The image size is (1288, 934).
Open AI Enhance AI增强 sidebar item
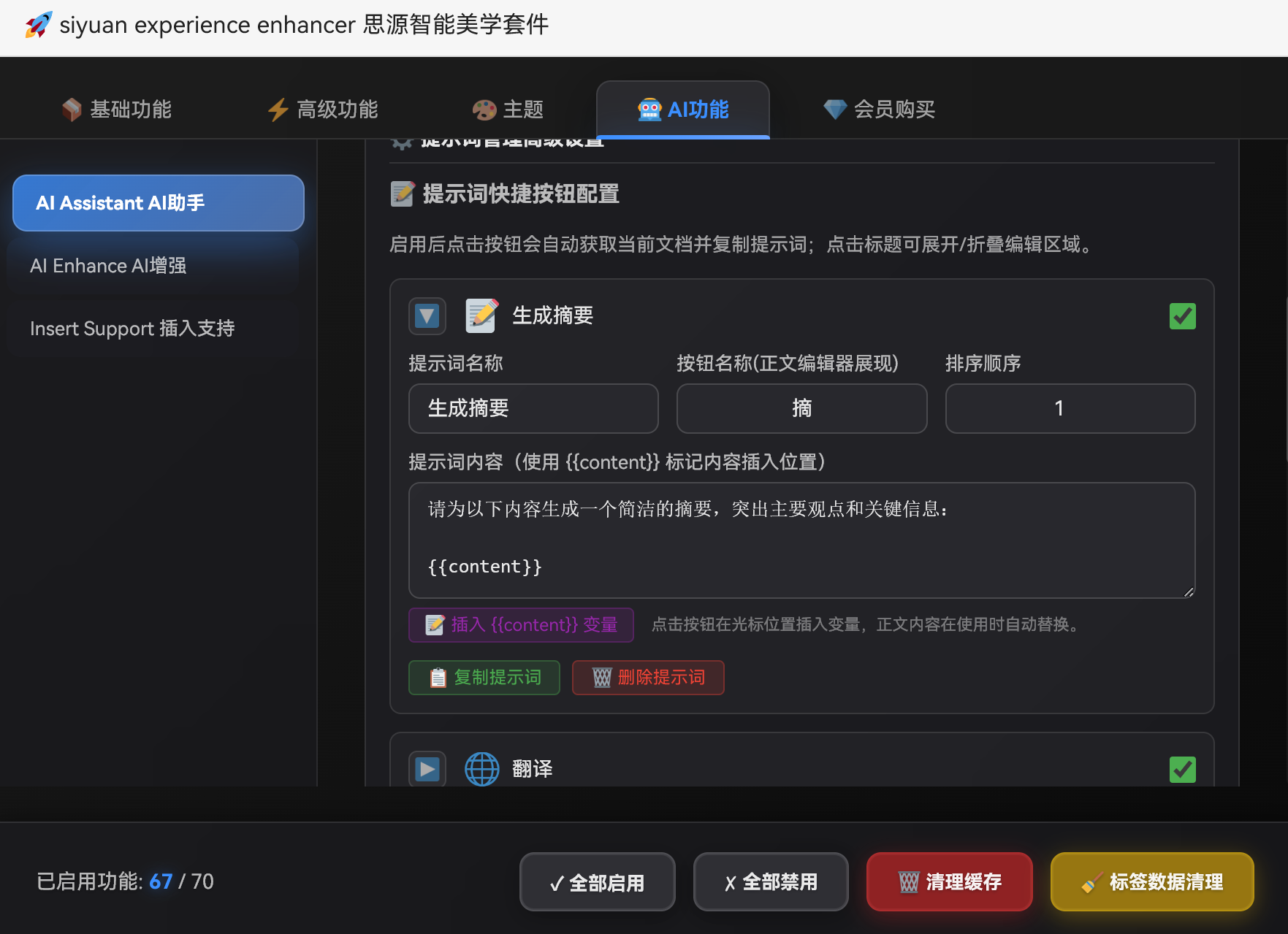point(153,266)
